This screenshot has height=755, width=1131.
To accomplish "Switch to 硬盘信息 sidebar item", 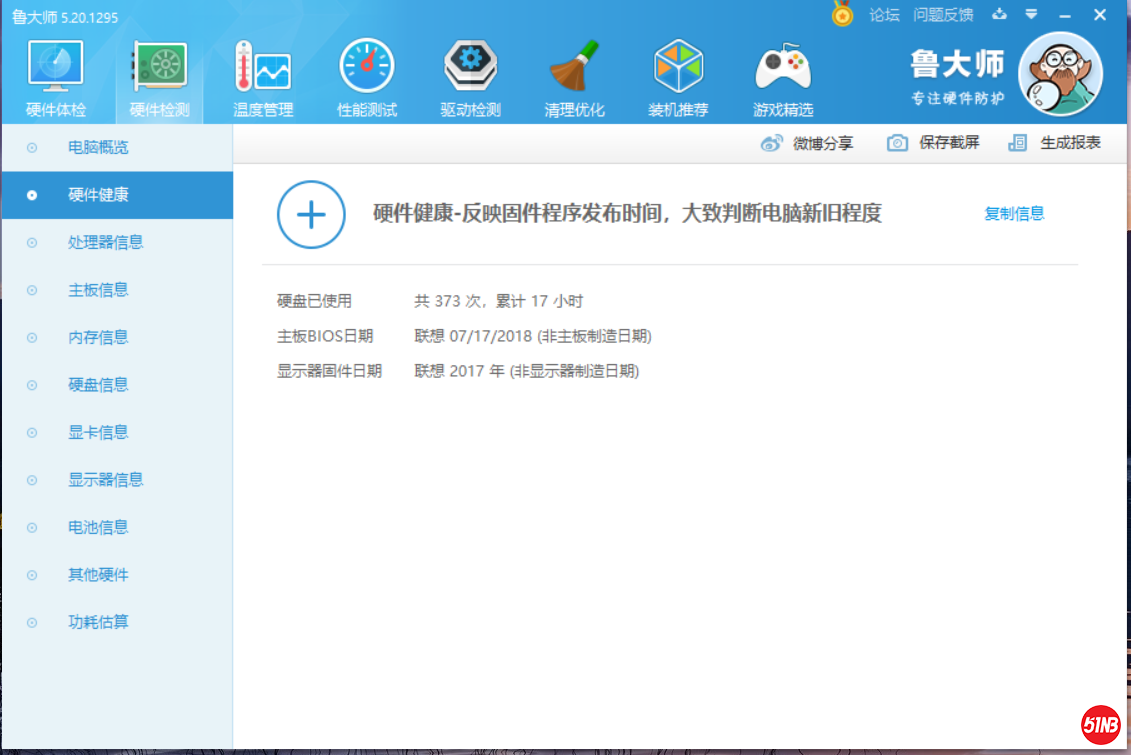I will point(98,385).
